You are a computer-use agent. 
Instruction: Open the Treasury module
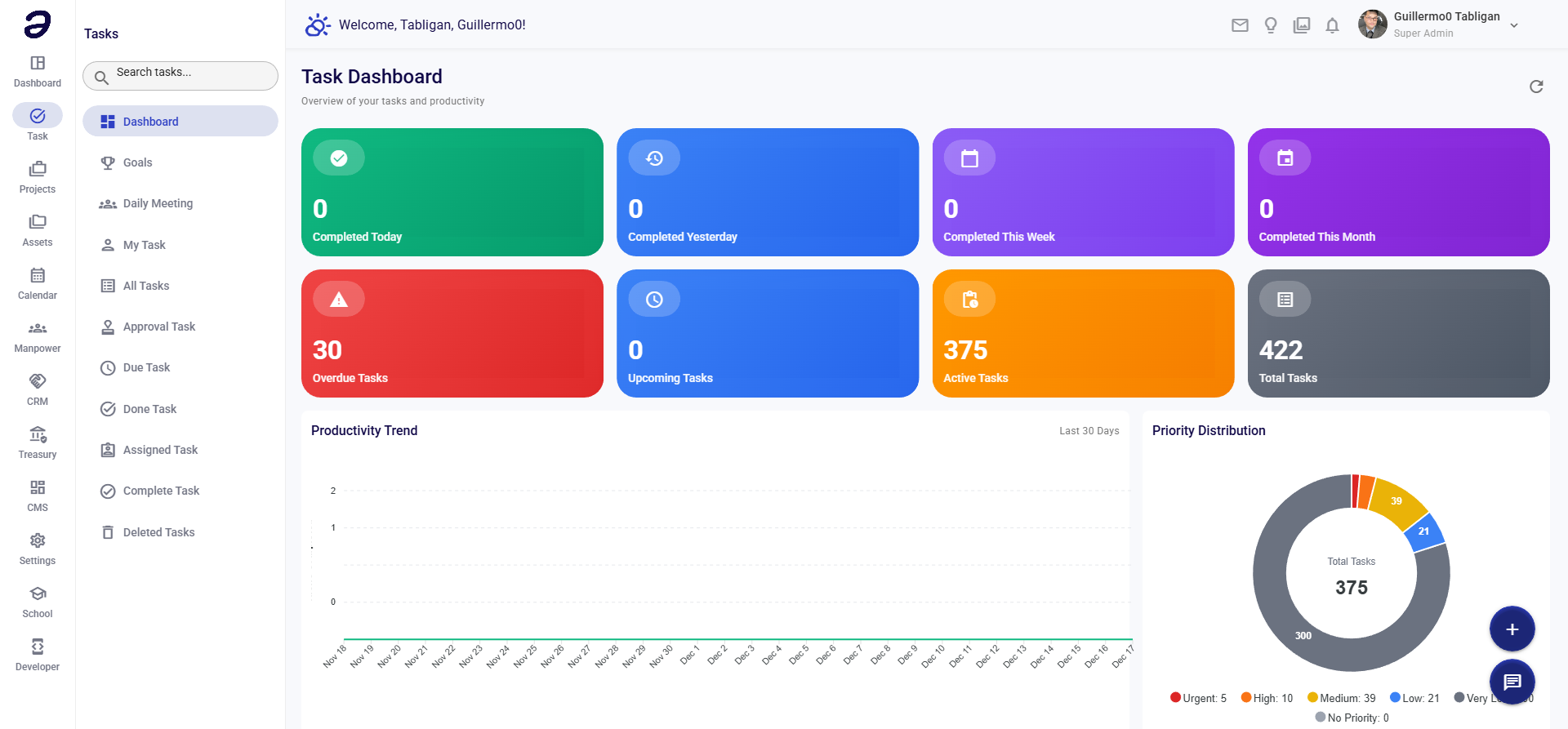(x=38, y=443)
